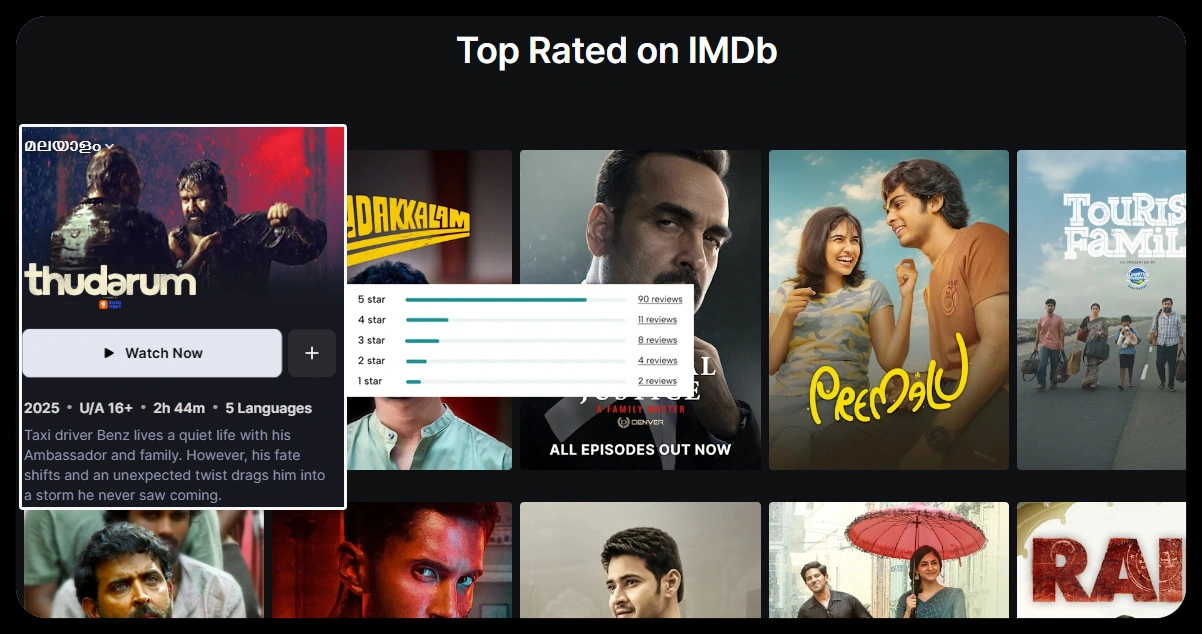Screen dimensions: 1202x634
Task: Open the 4 reviews link
Action: [x=657, y=361]
